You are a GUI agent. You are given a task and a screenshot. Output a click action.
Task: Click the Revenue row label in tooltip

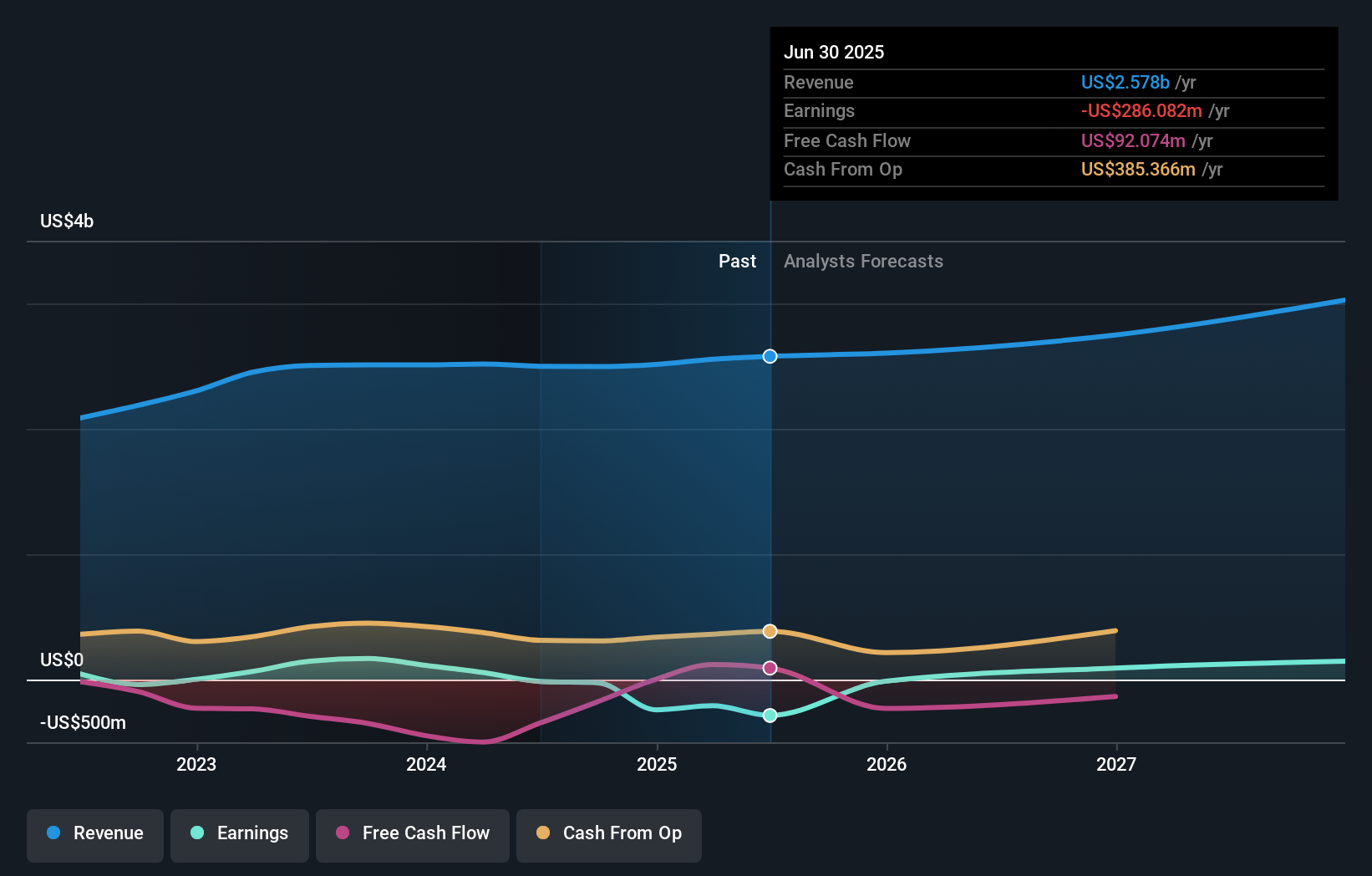[819, 83]
